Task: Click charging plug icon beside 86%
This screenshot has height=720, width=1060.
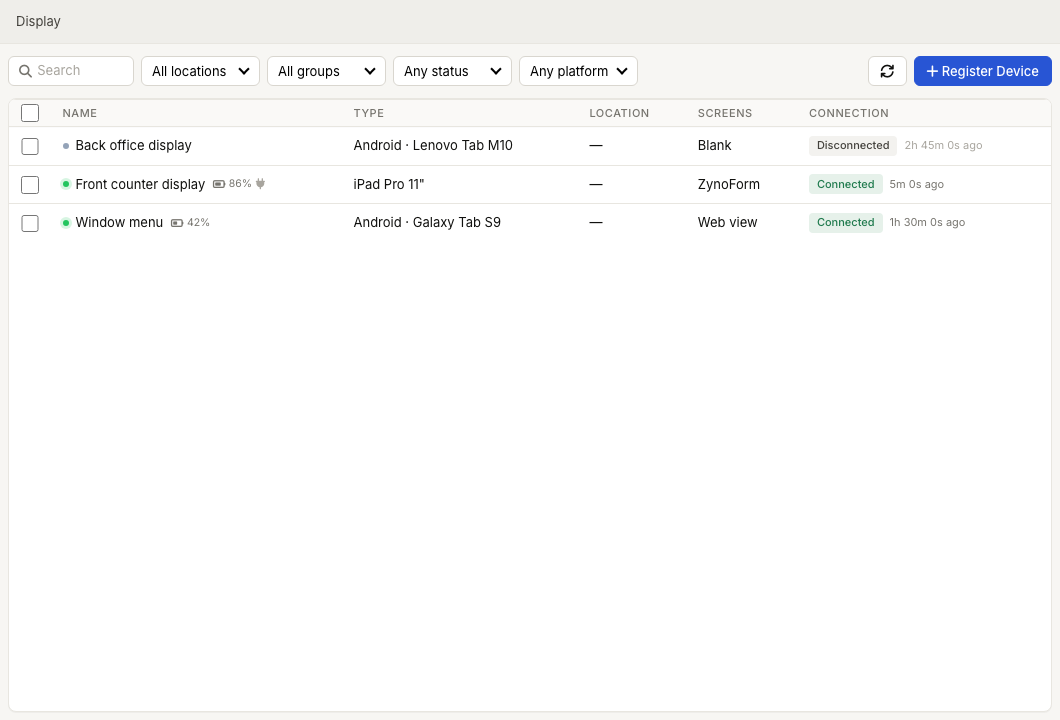Action: 260,183
